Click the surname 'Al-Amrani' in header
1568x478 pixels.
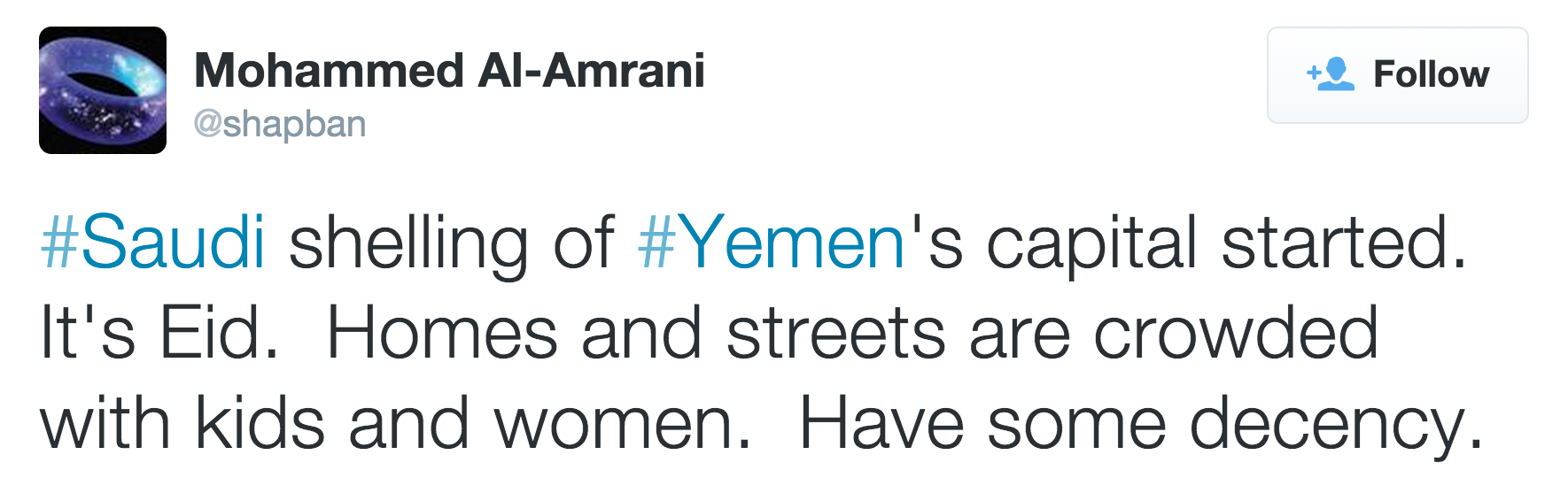point(591,71)
